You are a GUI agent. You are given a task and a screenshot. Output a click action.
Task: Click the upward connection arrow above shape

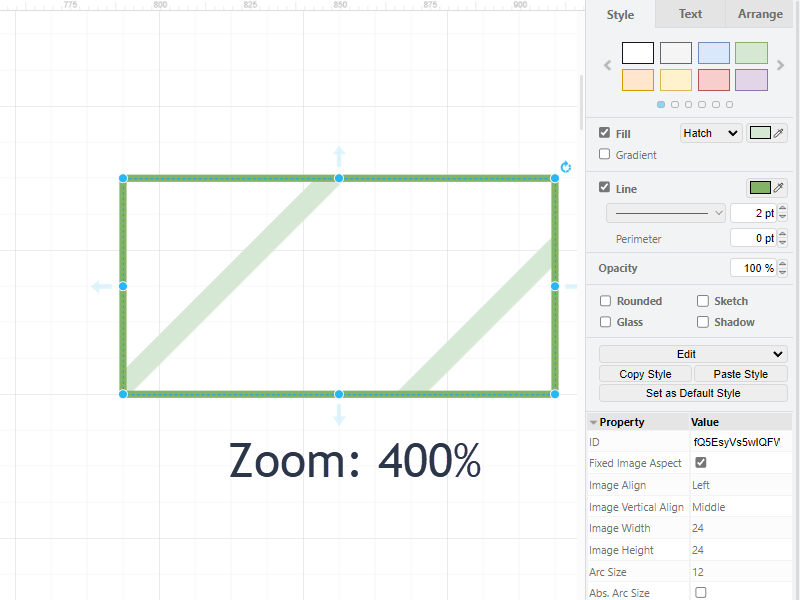pos(339,156)
